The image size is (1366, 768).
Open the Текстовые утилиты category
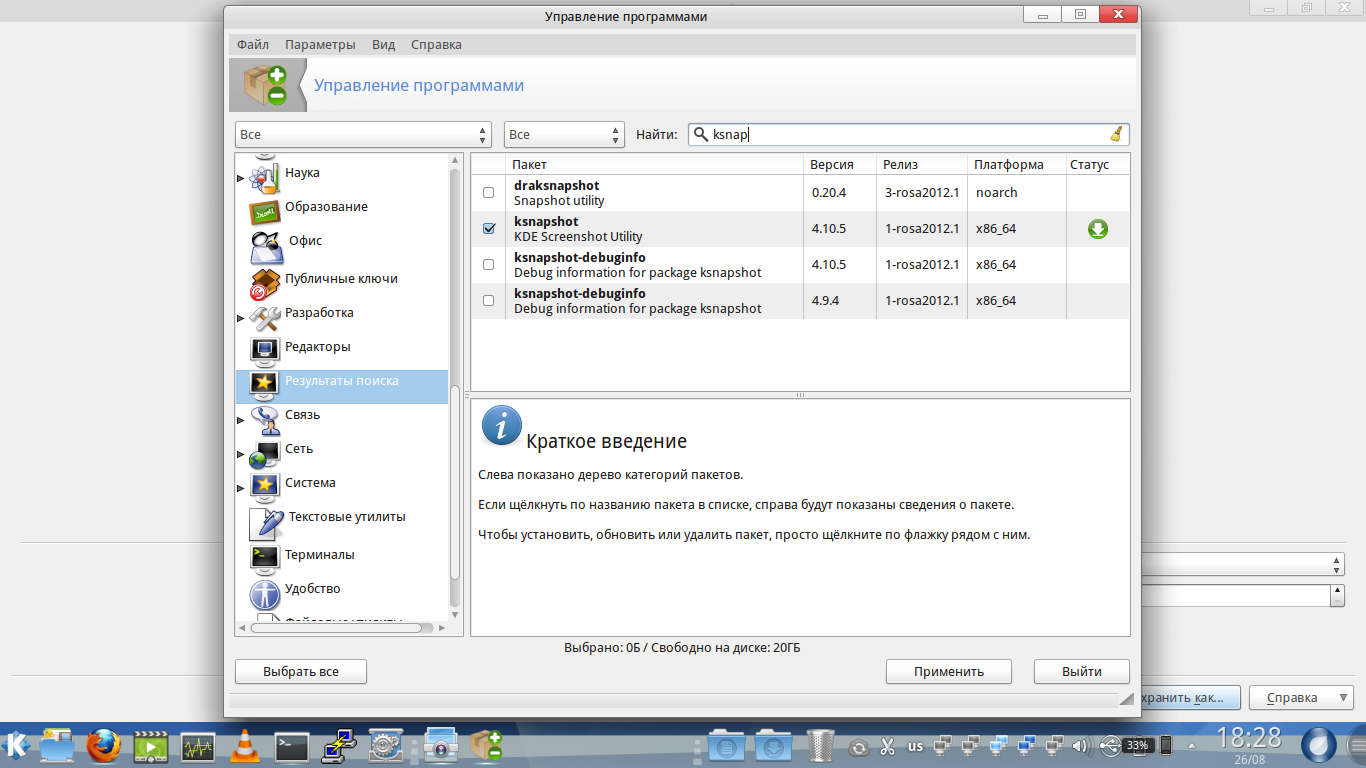click(x=346, y=517)
